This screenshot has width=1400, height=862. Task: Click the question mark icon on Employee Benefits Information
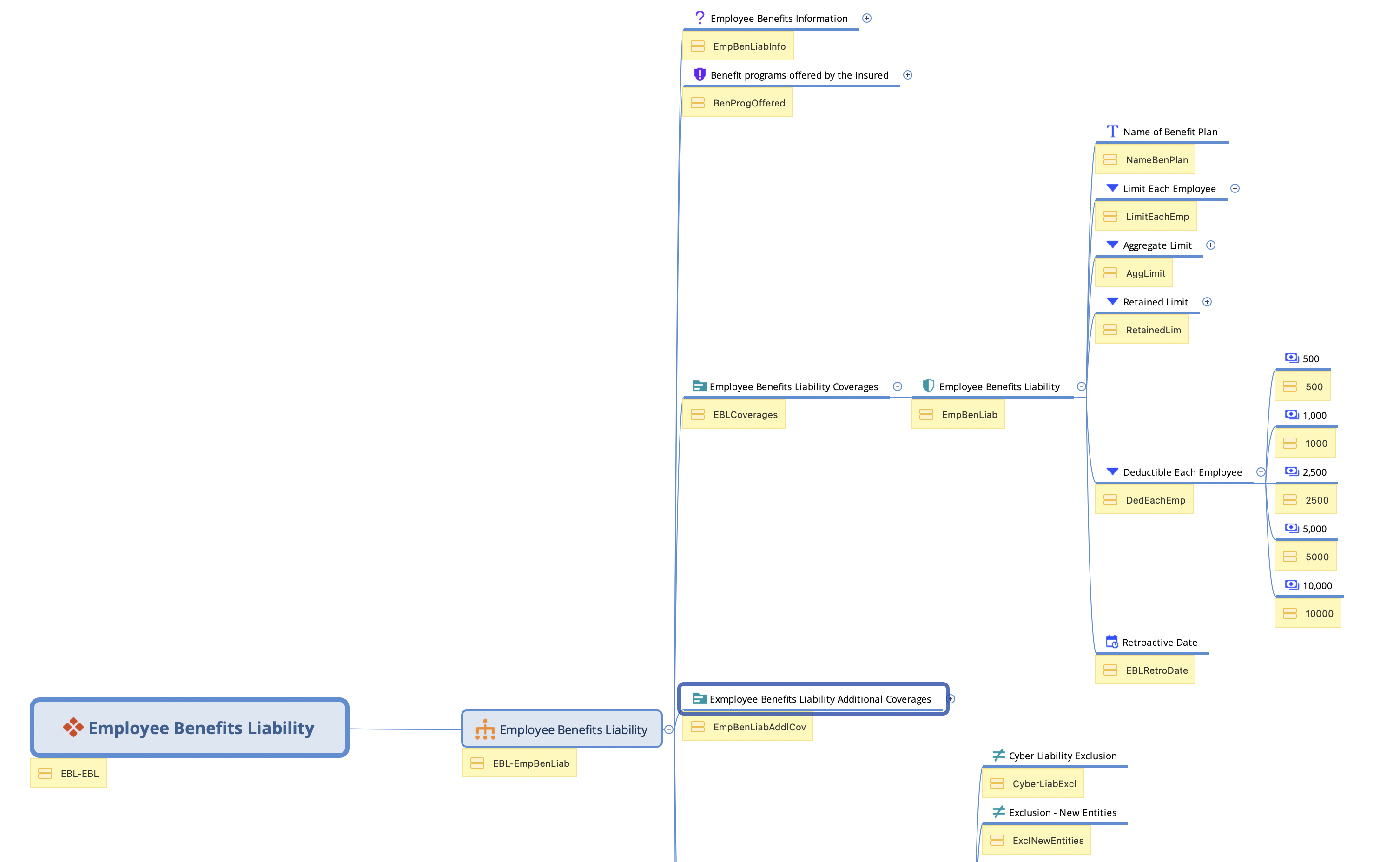point(700,18)
